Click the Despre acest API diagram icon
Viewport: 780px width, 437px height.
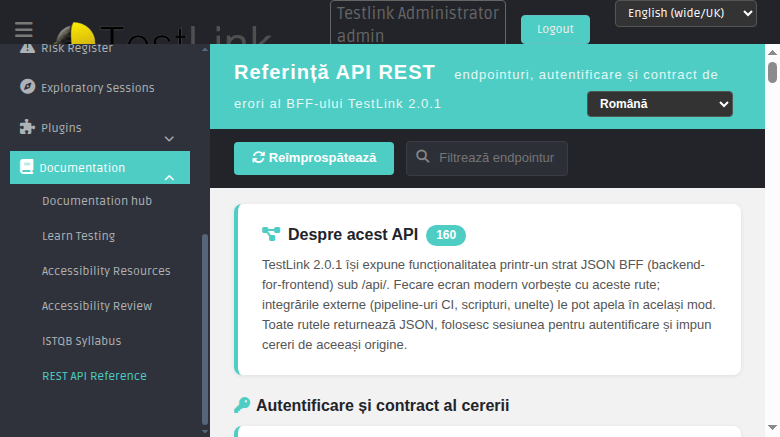click(271, 234)
